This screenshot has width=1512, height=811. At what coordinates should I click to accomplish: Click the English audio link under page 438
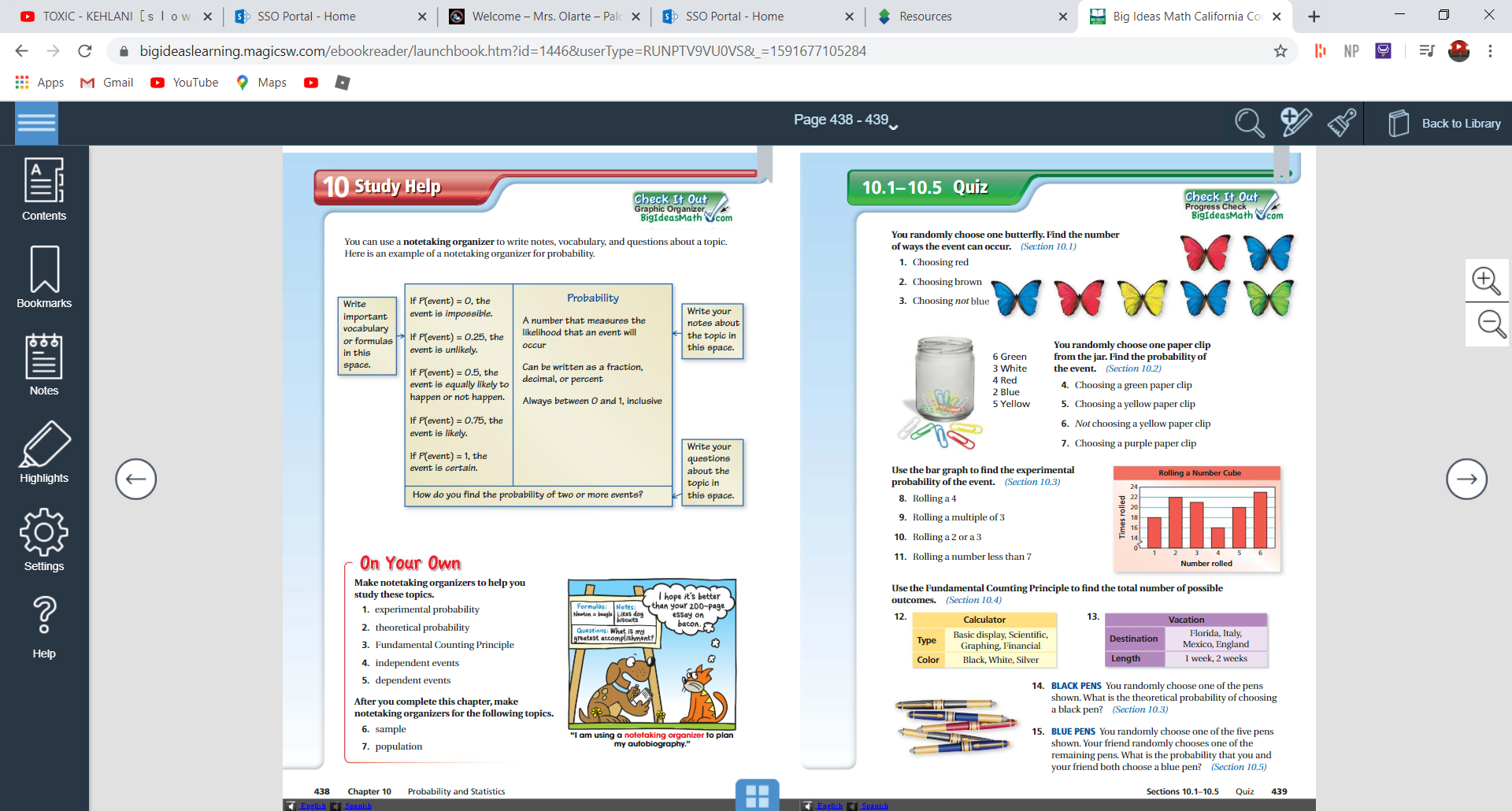tap(313, 805)
